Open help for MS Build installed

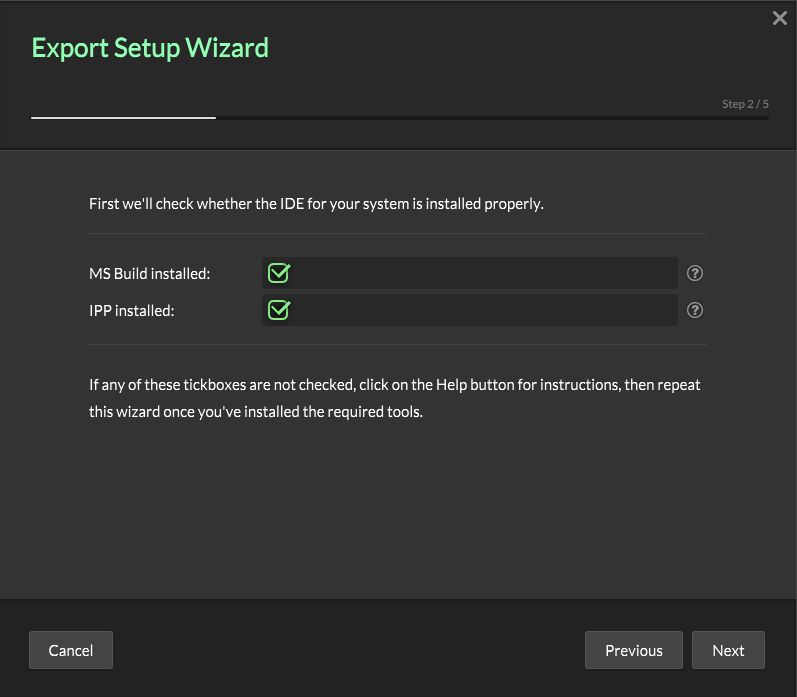[694, 274]
